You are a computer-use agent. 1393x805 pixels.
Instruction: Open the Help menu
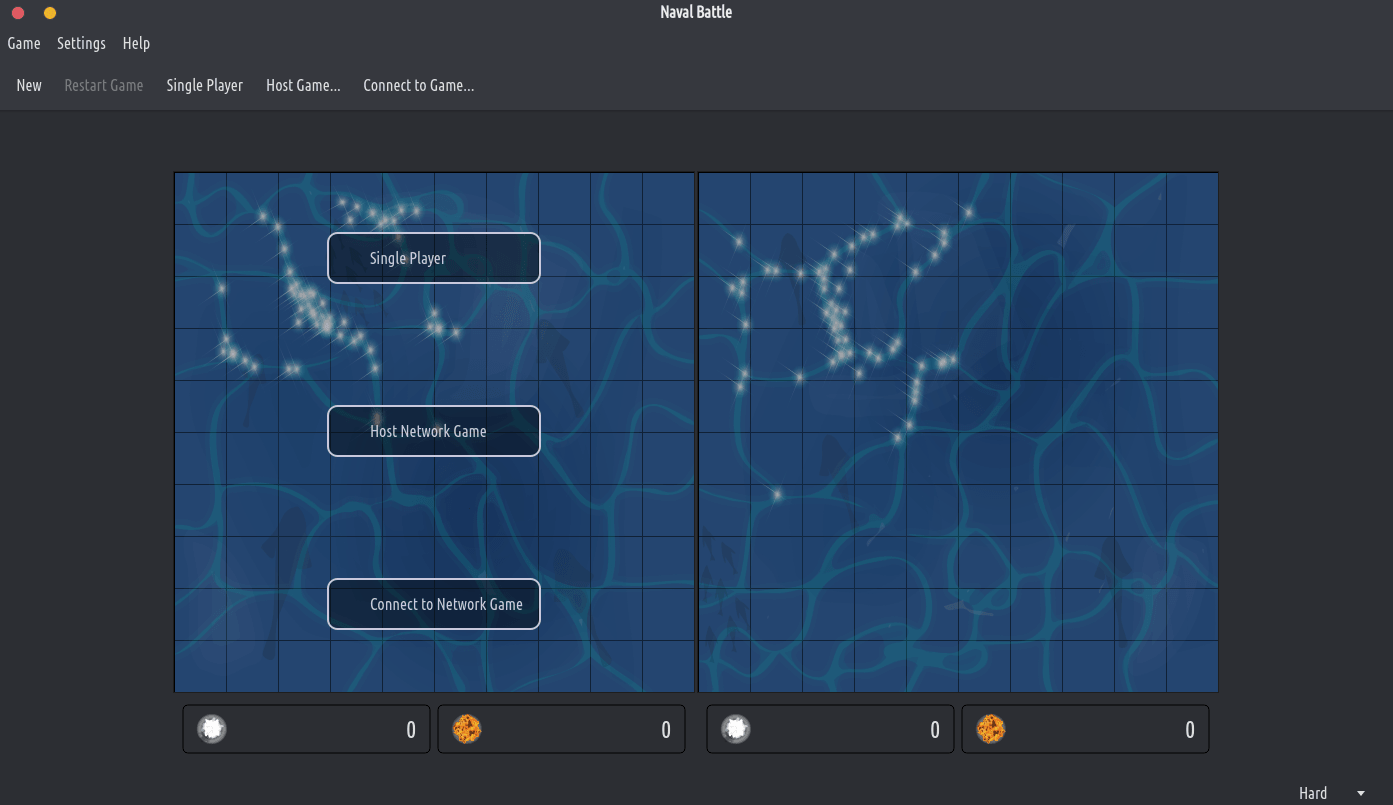(x=136, y=43)
